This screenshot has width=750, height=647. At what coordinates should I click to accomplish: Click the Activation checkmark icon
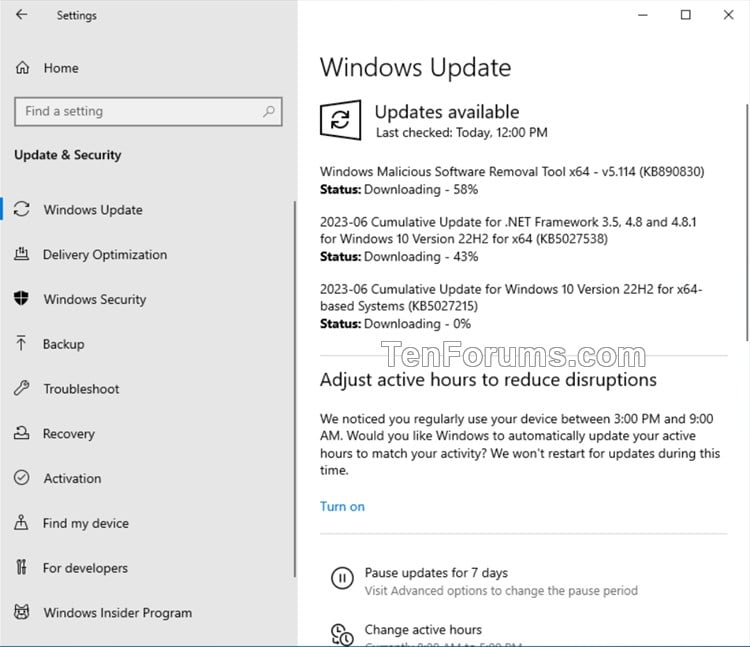22,478
